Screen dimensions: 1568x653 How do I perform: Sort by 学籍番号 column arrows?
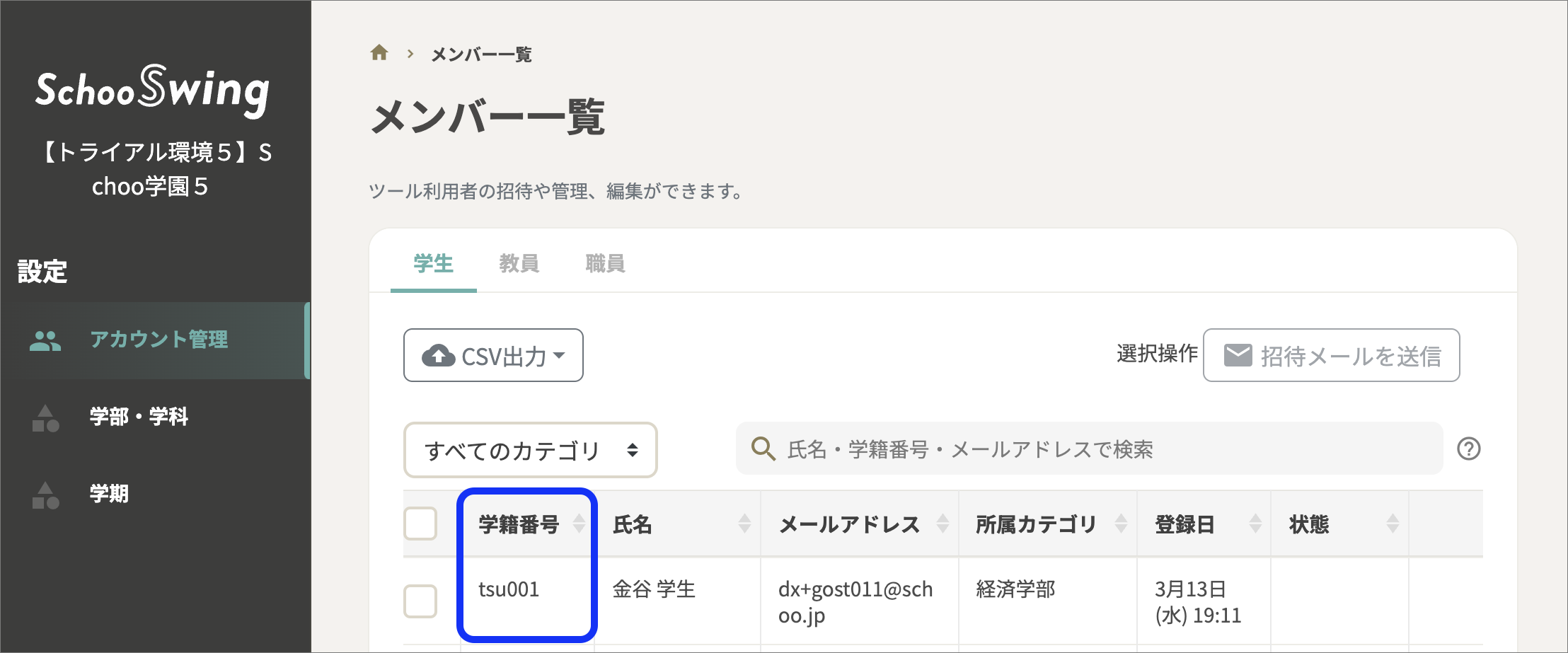(x=579, y=524)
